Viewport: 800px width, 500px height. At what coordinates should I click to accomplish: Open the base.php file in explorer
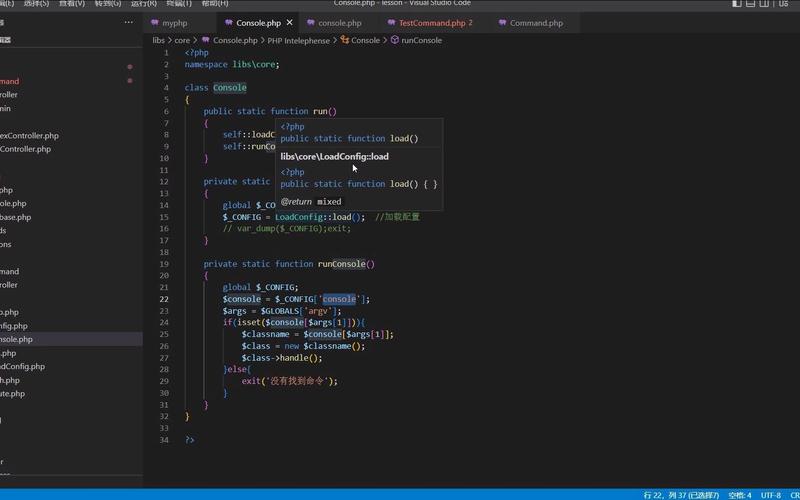pyautogui.click(x=16, y=217)
